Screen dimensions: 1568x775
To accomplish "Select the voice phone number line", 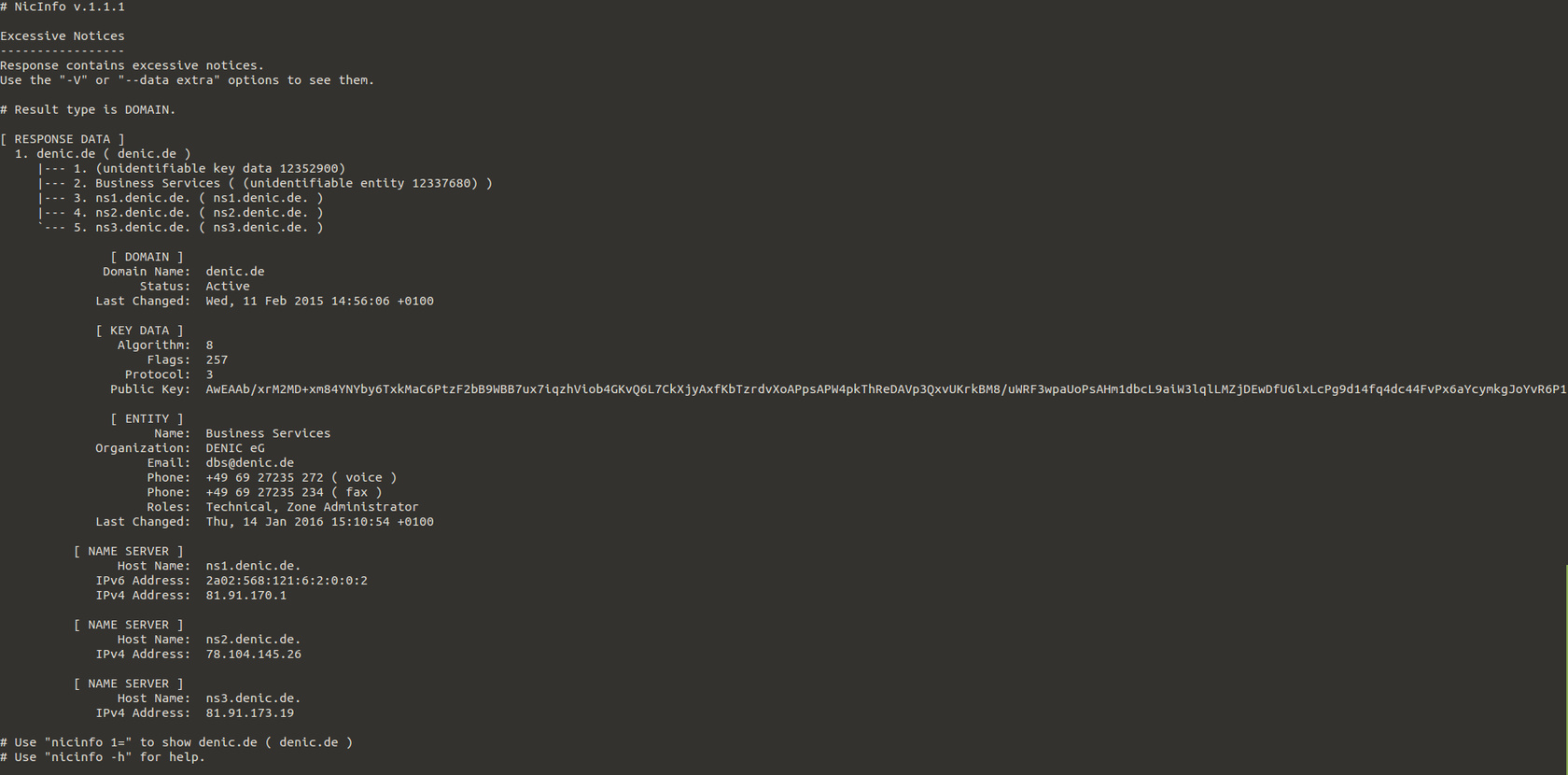I will (301, 478).
